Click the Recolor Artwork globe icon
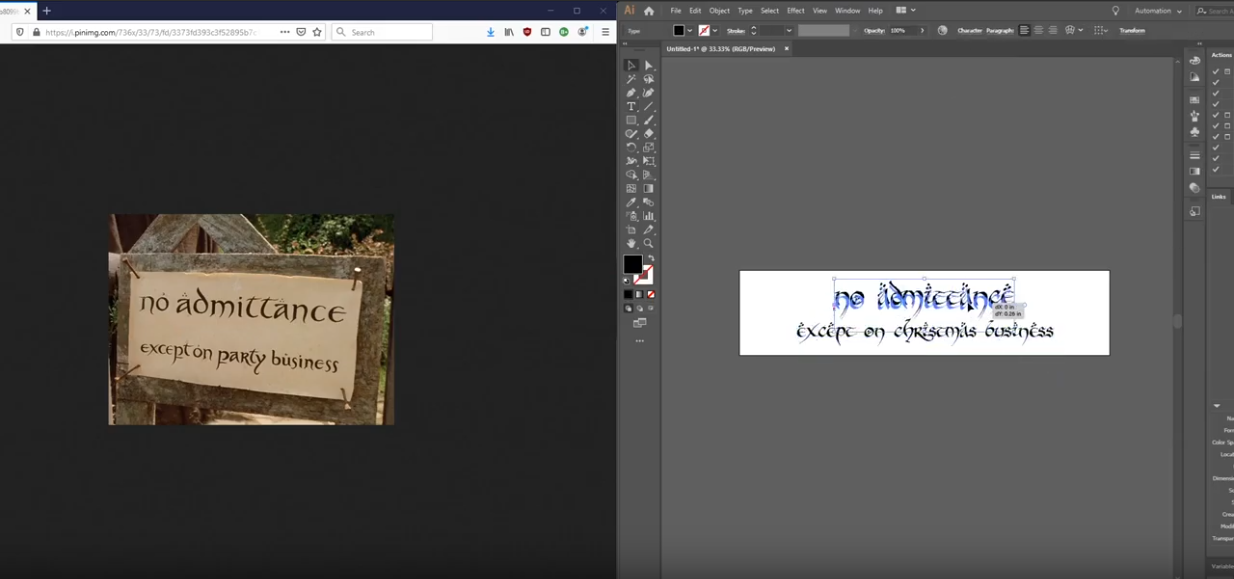The height and width of the screenshot is (579, 1234). pyautogui.click(x=942, y=31)
